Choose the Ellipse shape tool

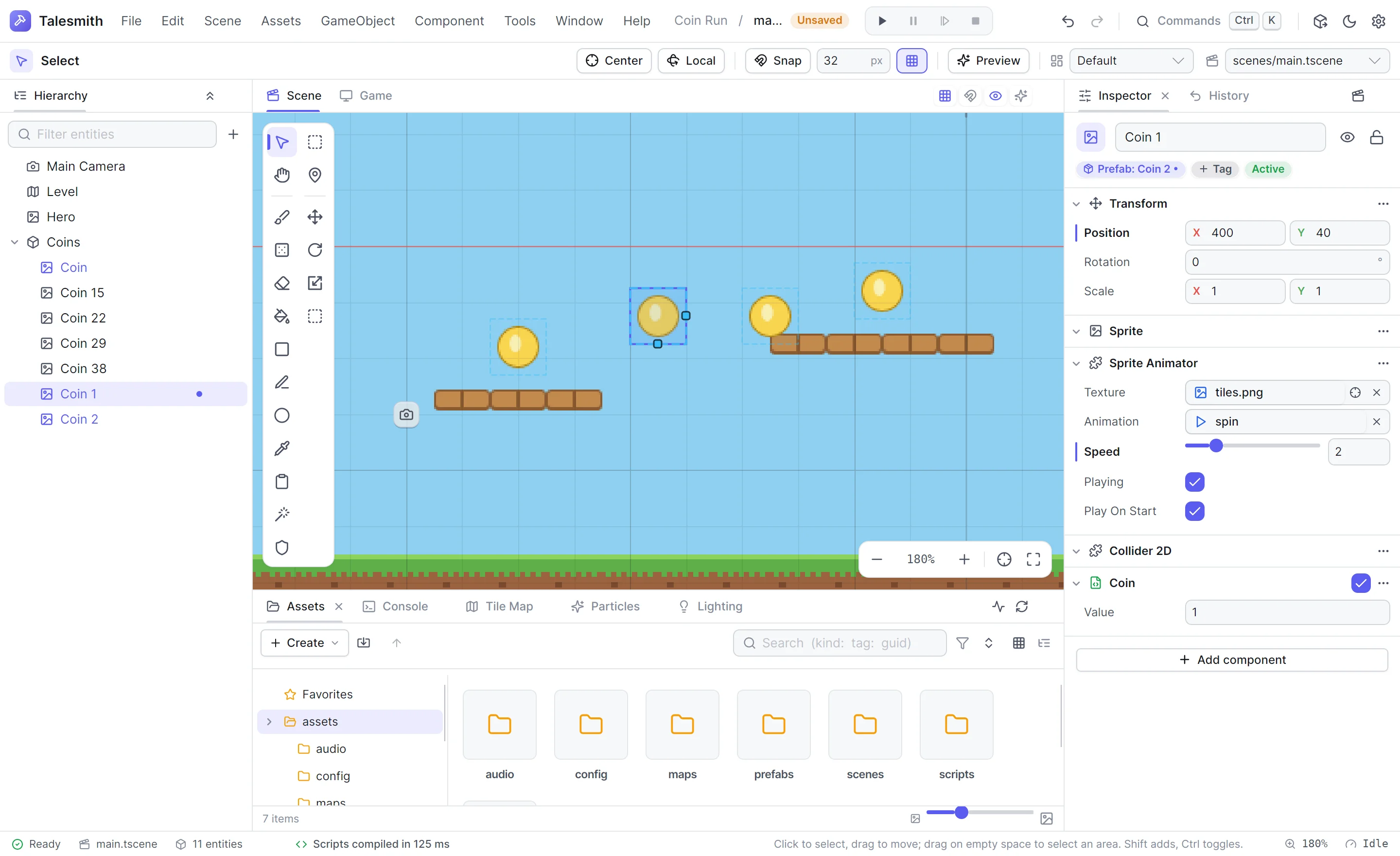click(x=282, y=415)
